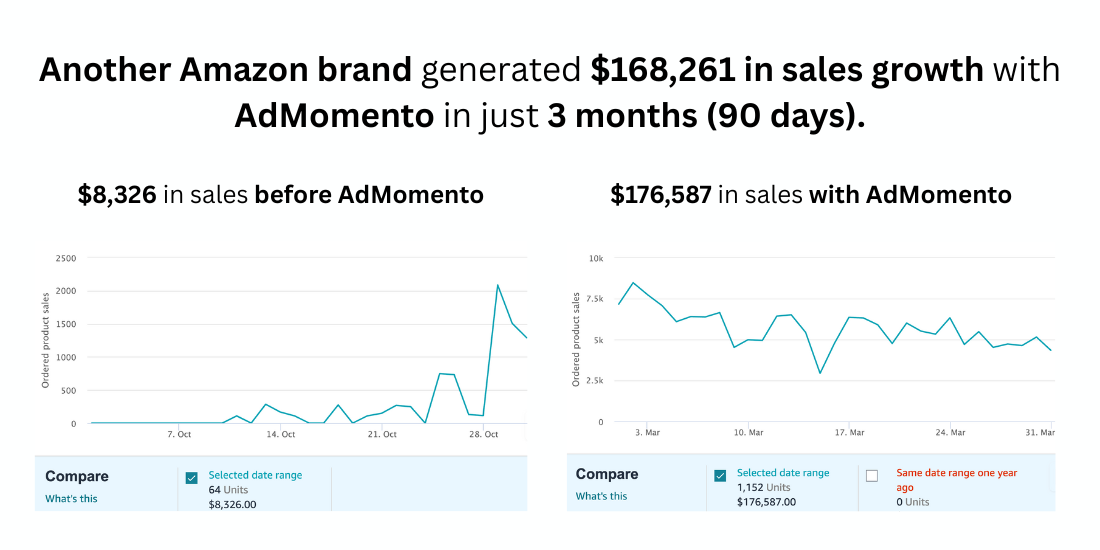Click the $8,326.00 total in left panel

point(232,504)
